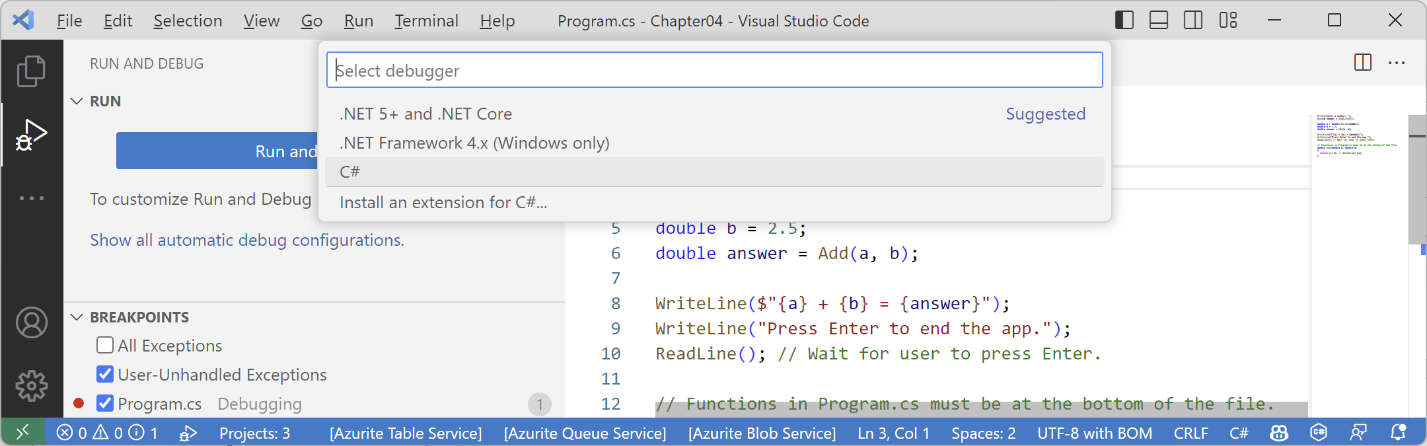
Task: Open Customize Layout icon
Action: tap(1227, 20)
